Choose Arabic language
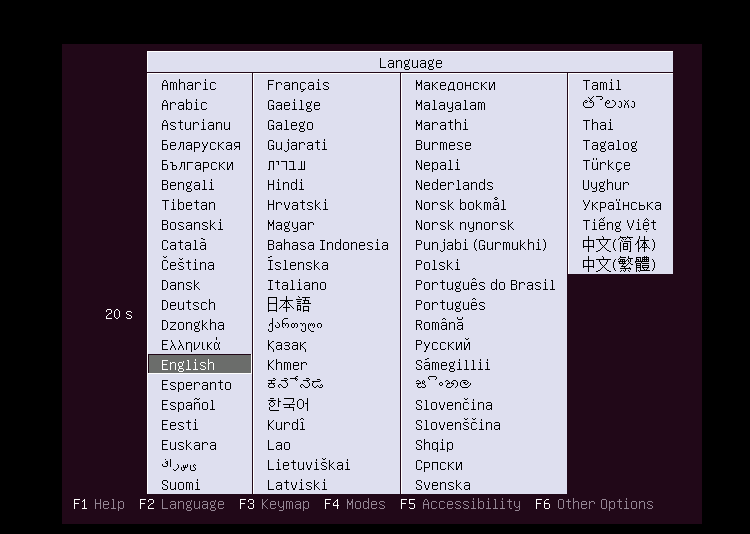 (184, 105)
